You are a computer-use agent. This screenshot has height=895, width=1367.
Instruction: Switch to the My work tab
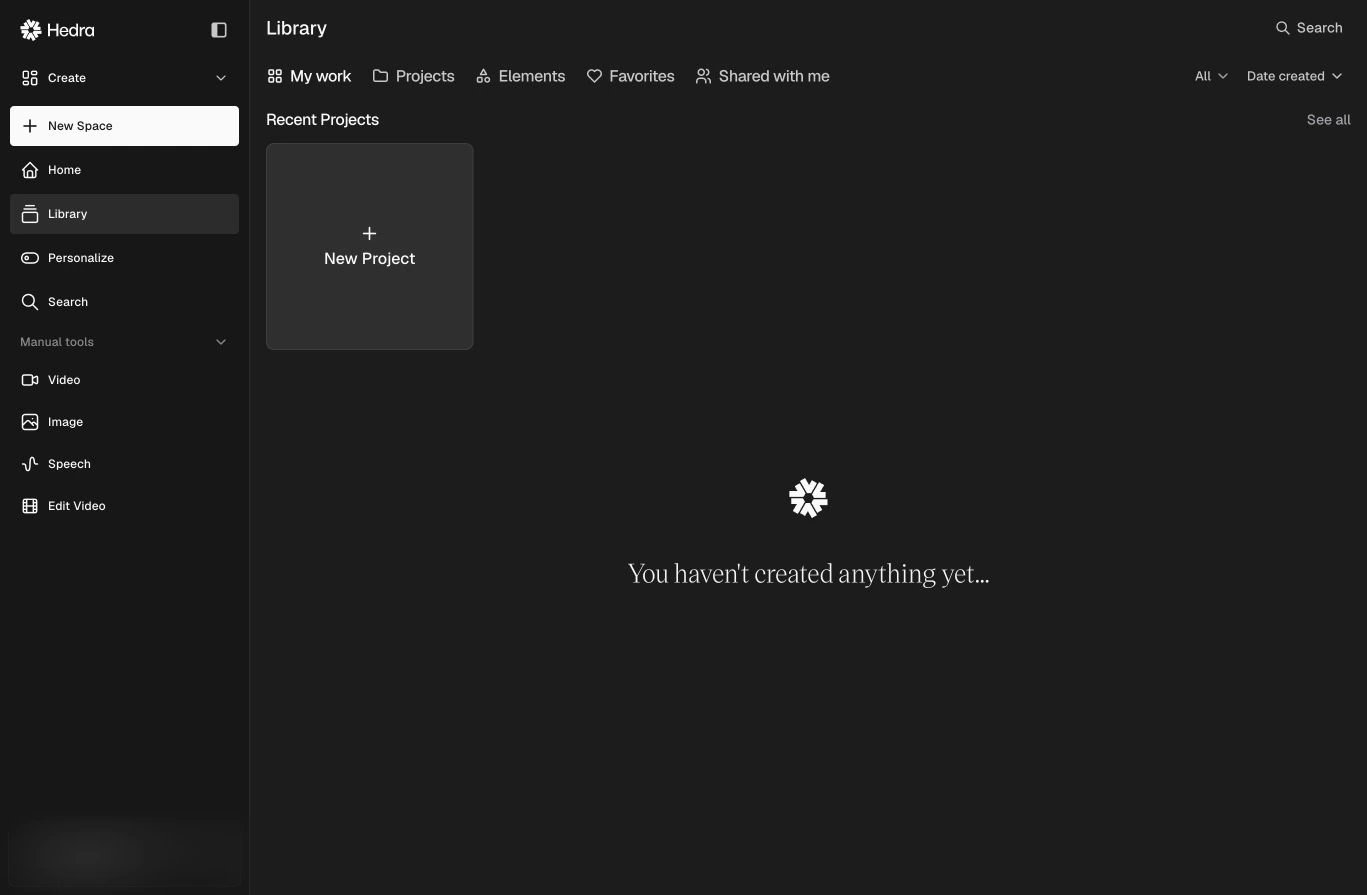point(309,76)
